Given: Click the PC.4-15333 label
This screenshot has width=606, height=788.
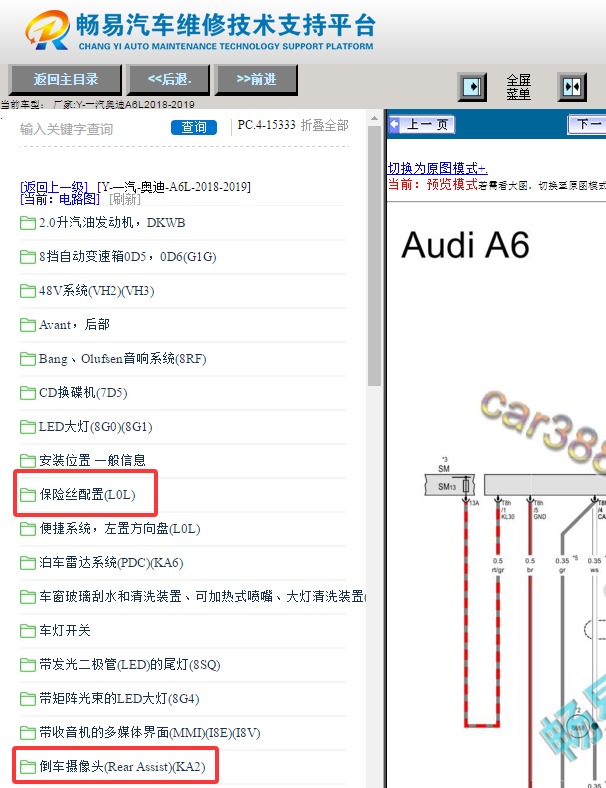Looking at the screenshot, I should pos(266,125).
